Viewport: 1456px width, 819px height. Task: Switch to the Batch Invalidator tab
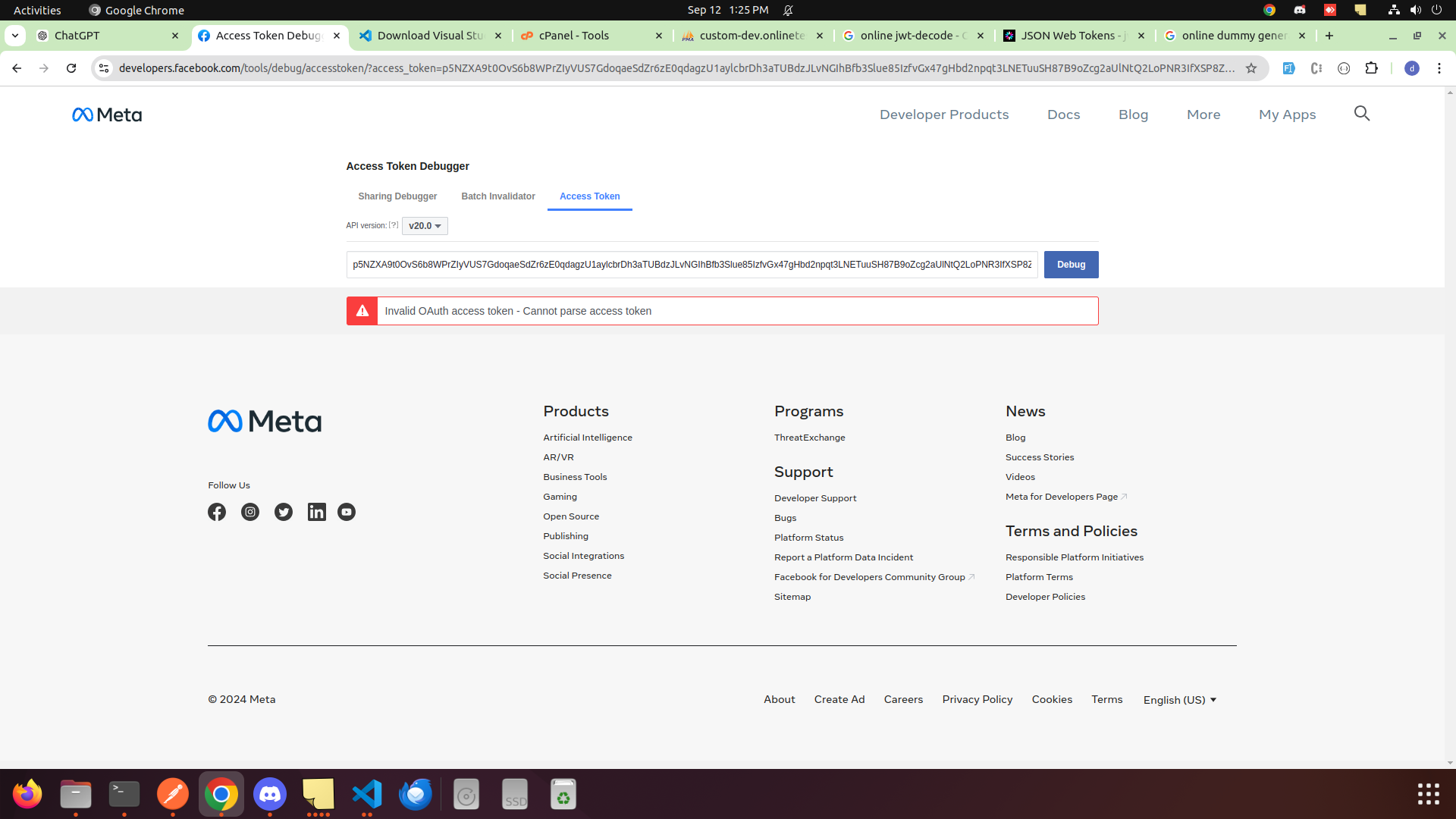coord(498,196)
